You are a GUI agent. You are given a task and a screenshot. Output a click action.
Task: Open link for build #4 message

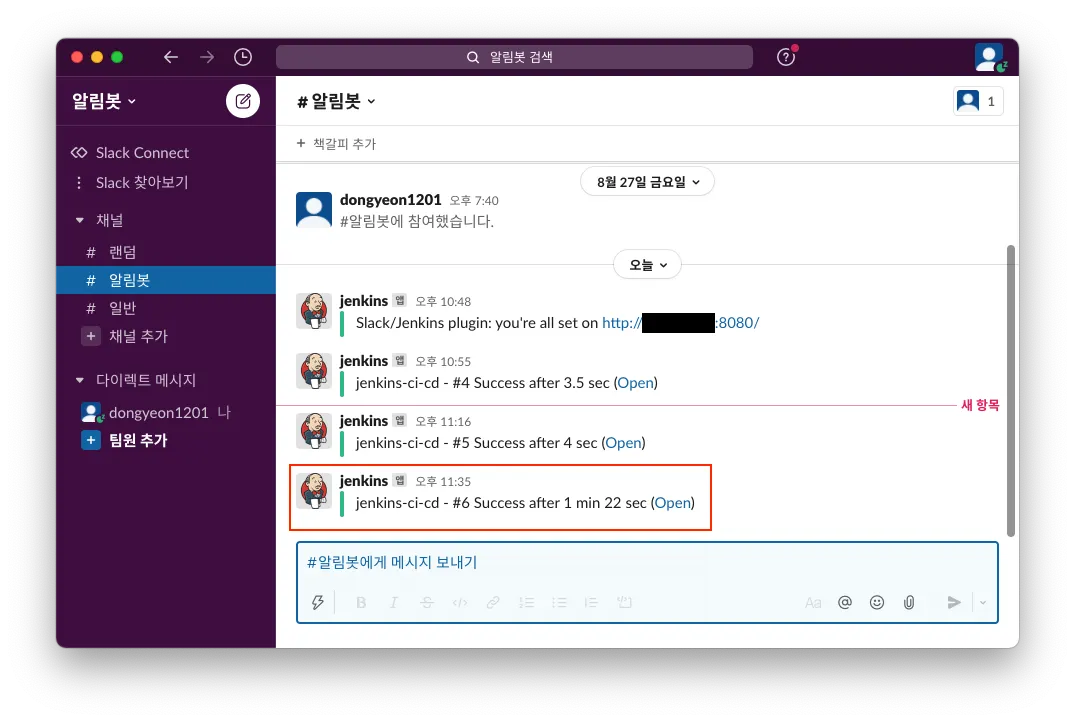coord(636,383)
